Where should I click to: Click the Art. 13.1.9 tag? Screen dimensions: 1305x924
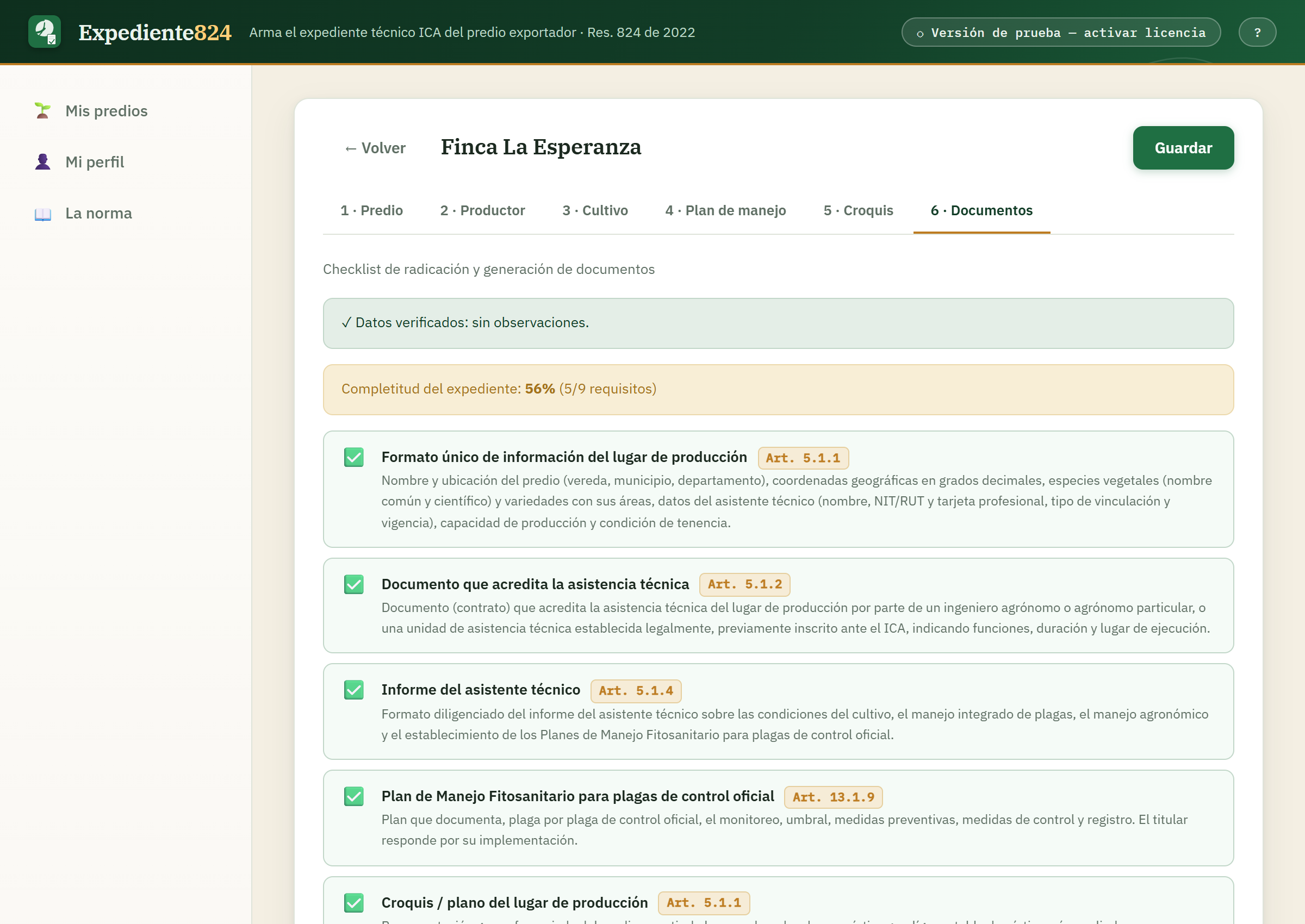pos(832,797)
